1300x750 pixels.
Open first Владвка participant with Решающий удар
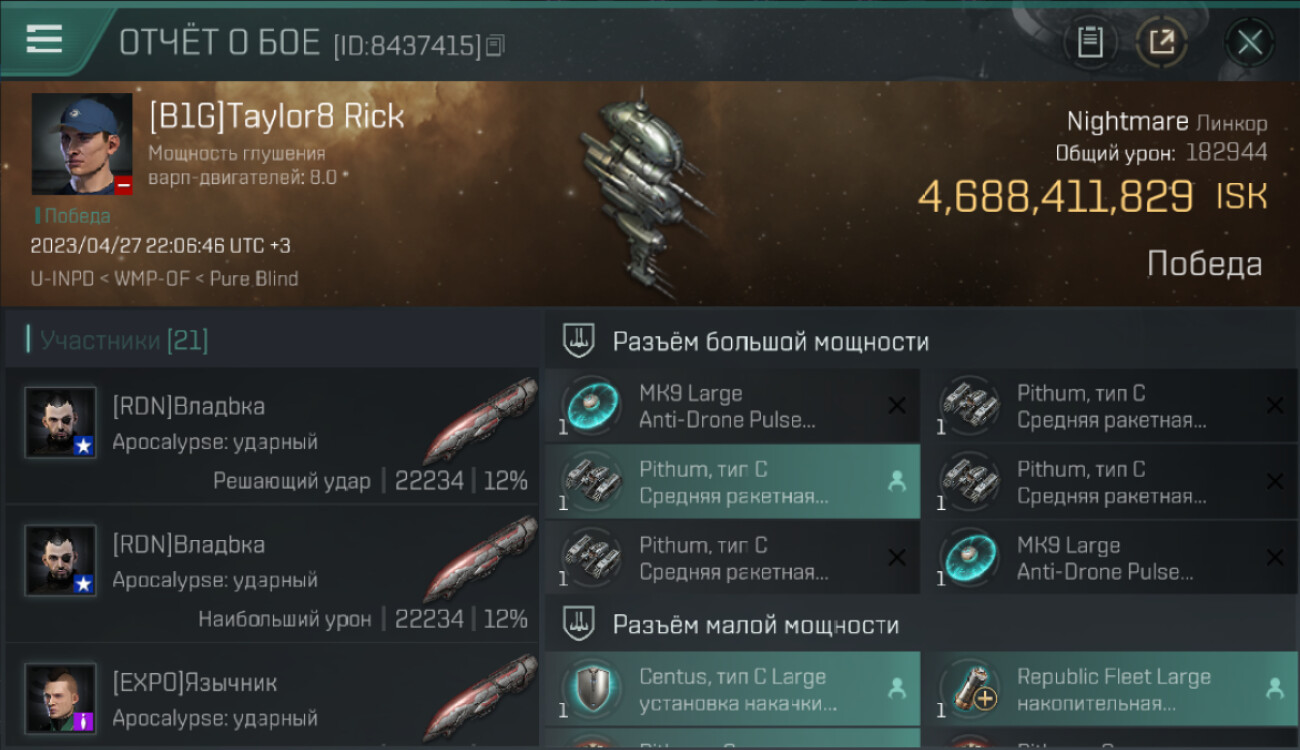(273, 435)
